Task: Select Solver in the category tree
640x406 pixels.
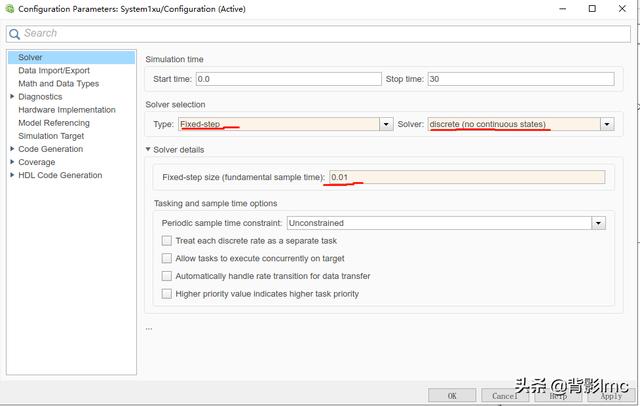Action: (71, 57)
